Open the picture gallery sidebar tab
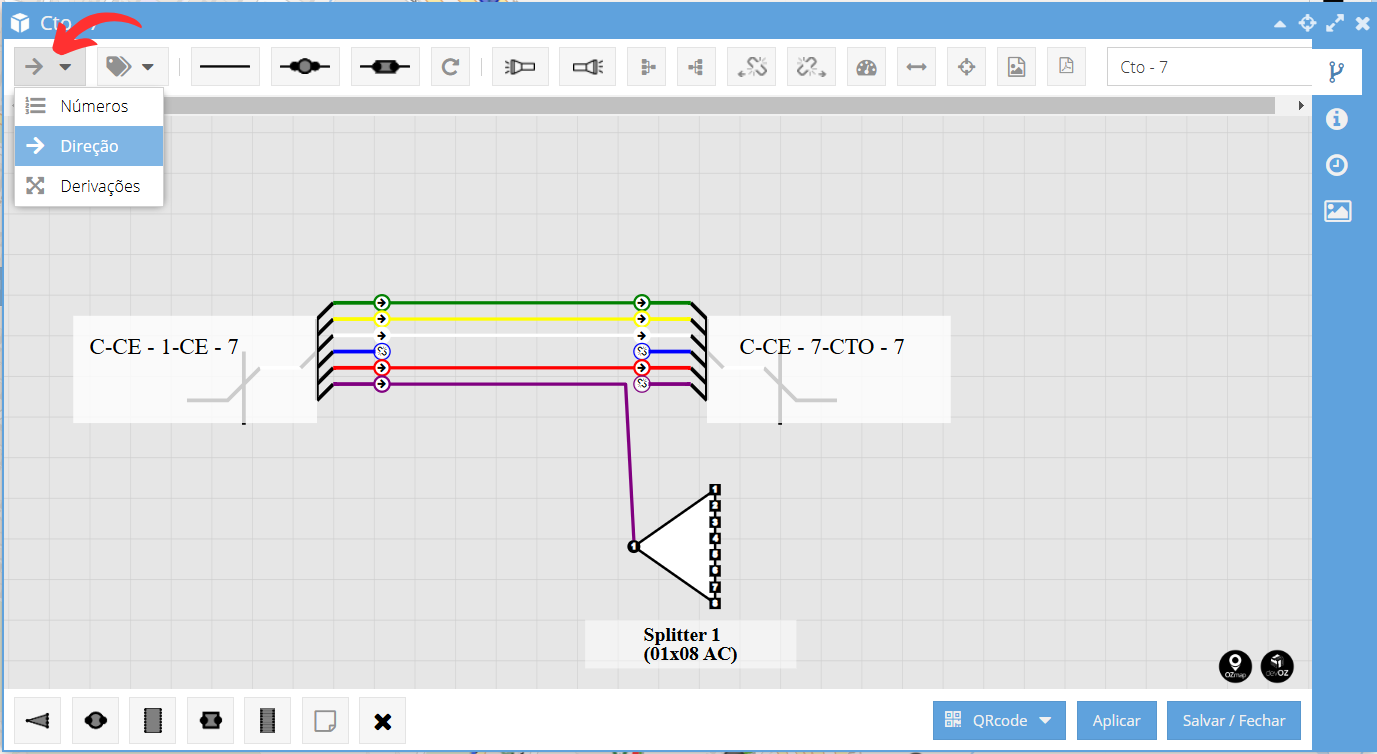This screenshot has width=1377, height=754. 1337,211
